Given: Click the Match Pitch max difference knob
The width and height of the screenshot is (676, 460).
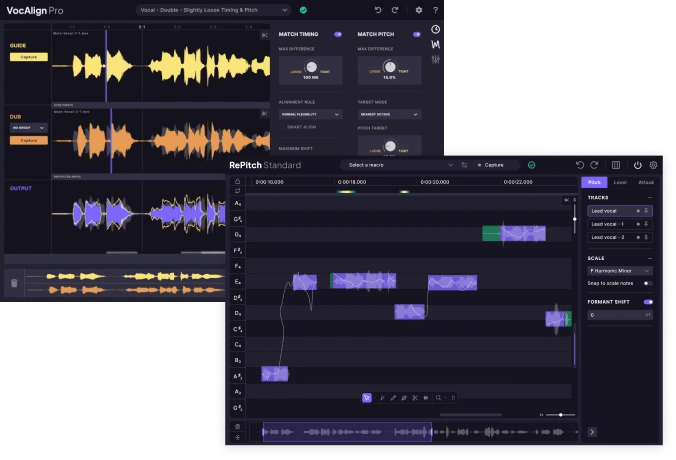Looking at the screenshot, I should tap(390, 67).
